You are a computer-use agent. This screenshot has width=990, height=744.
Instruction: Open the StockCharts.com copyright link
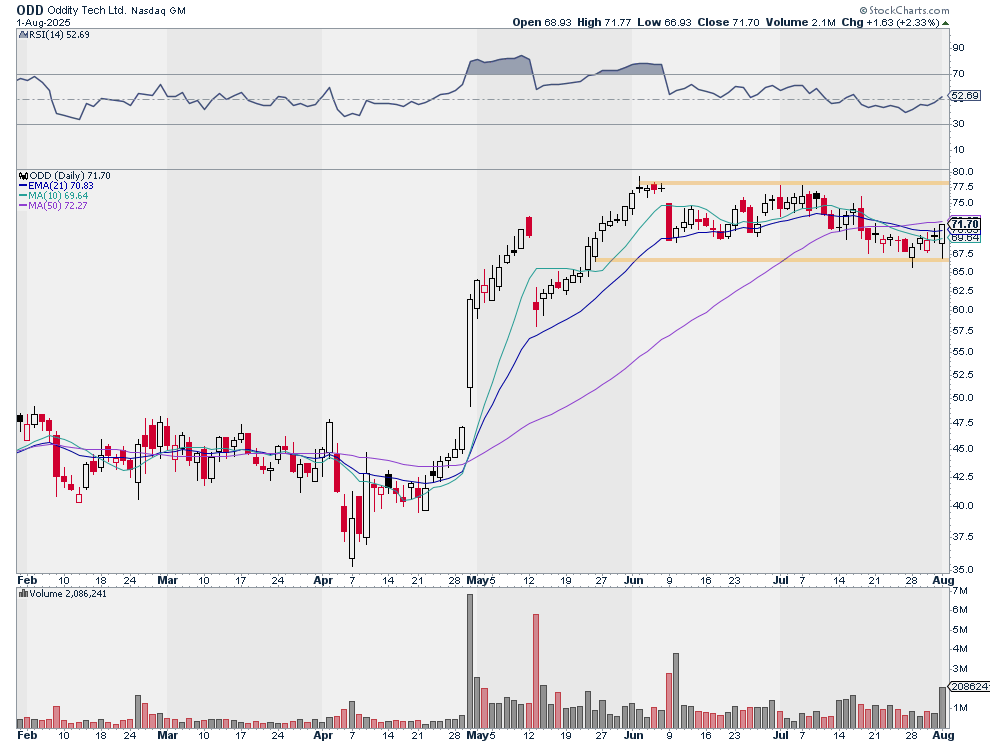pos(904,10)
